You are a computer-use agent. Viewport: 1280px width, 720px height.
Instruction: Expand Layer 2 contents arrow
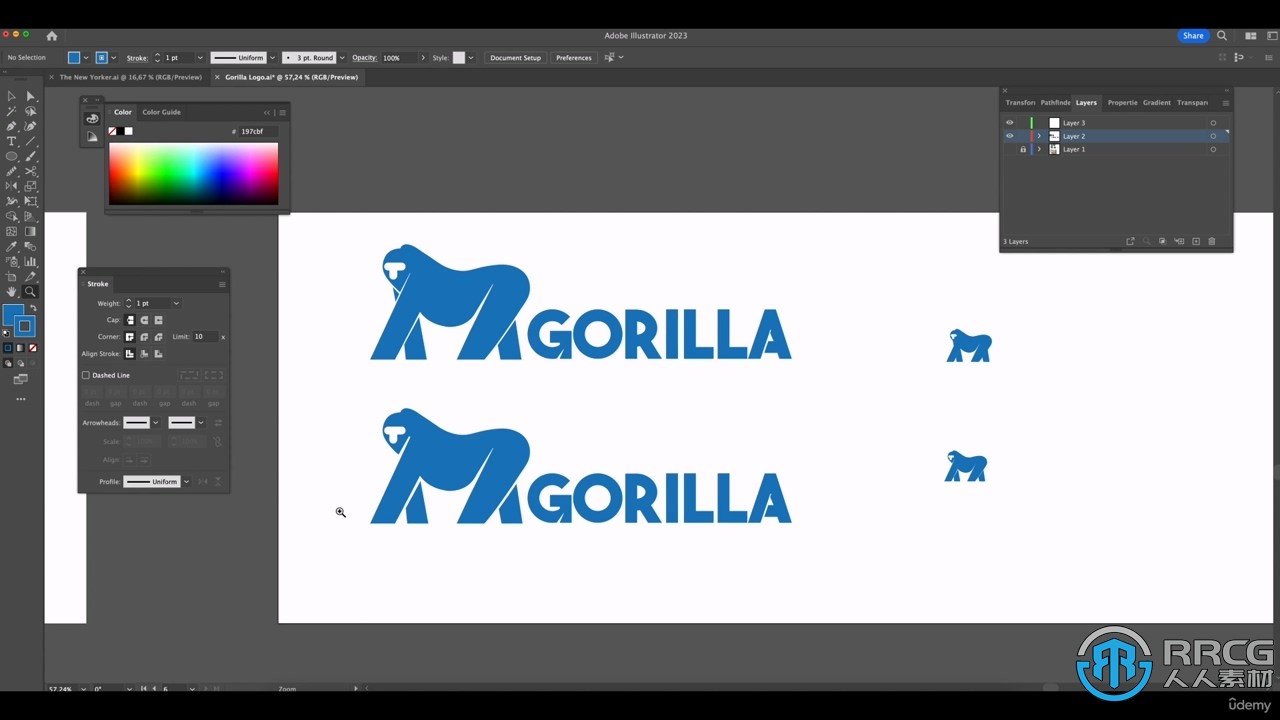click(x=1039, y=136)
